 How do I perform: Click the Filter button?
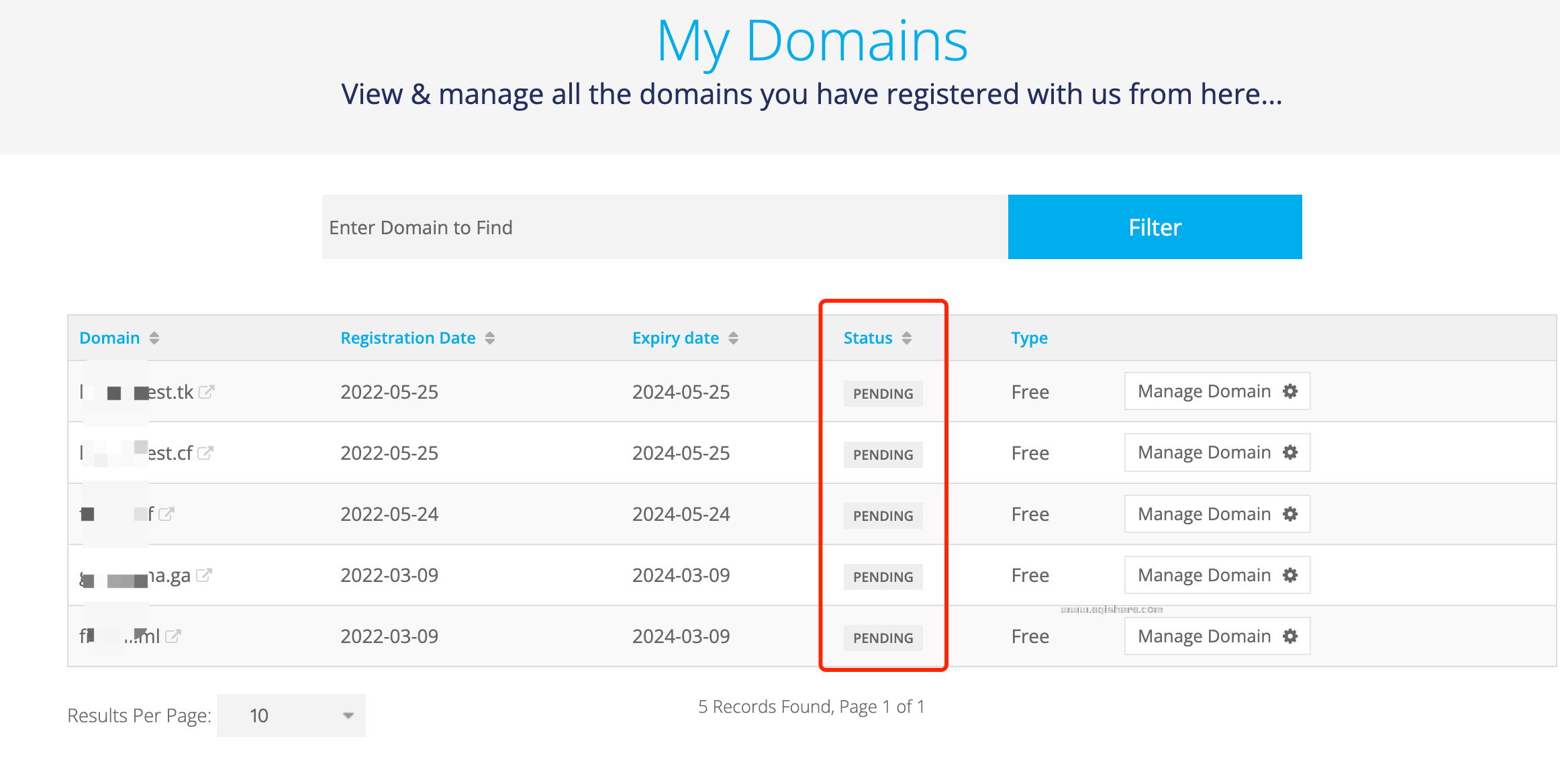coord(1155,228)
